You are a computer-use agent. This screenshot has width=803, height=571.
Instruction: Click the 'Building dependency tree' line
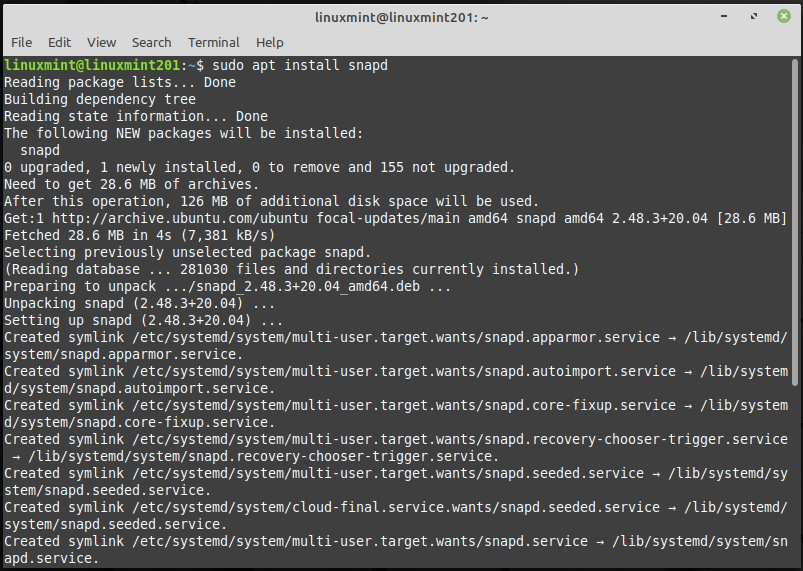pos(100,99)
